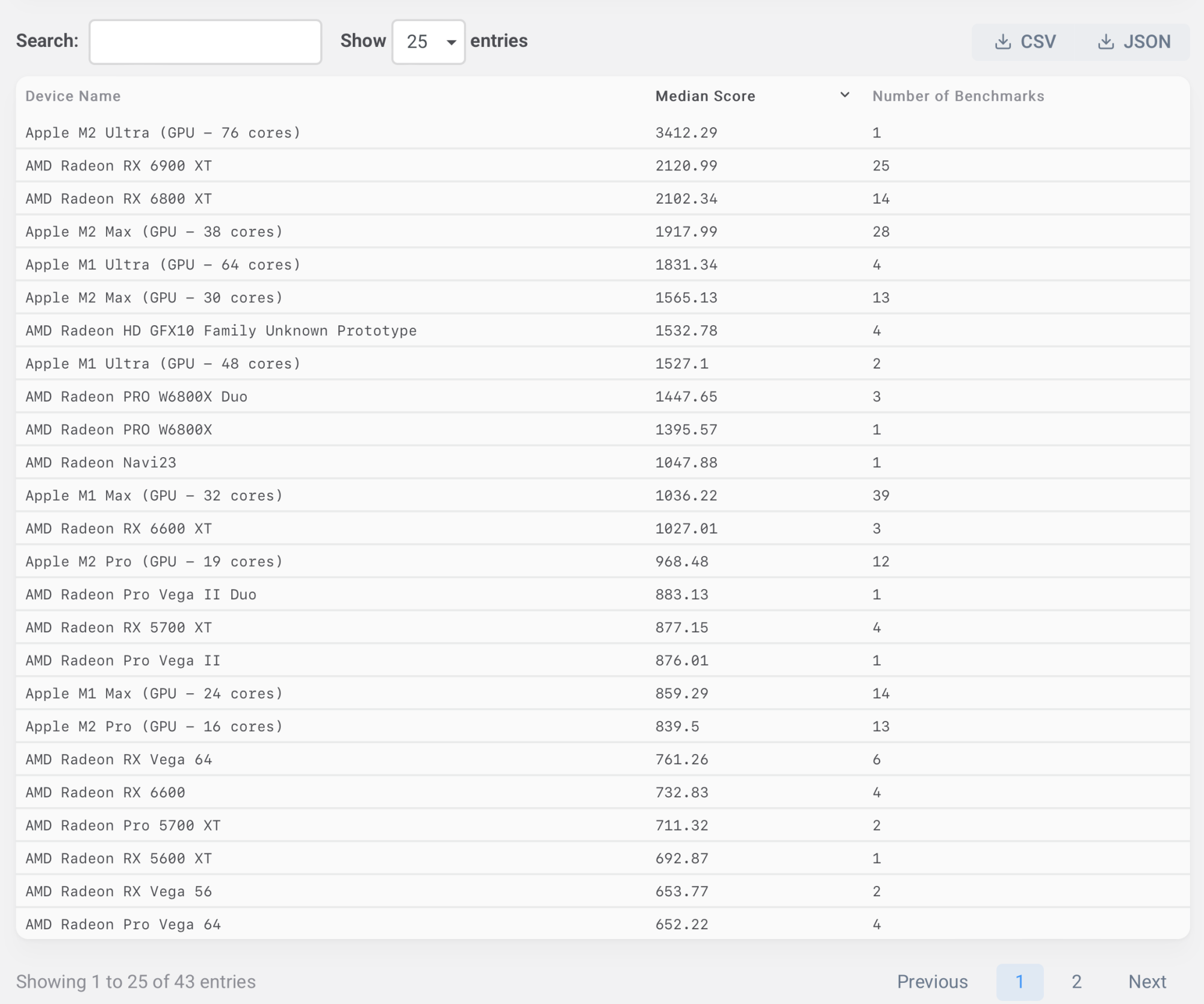The image size is (1204, 1004).
Task: Click the CSV download icon
Action: point(1002,42)
